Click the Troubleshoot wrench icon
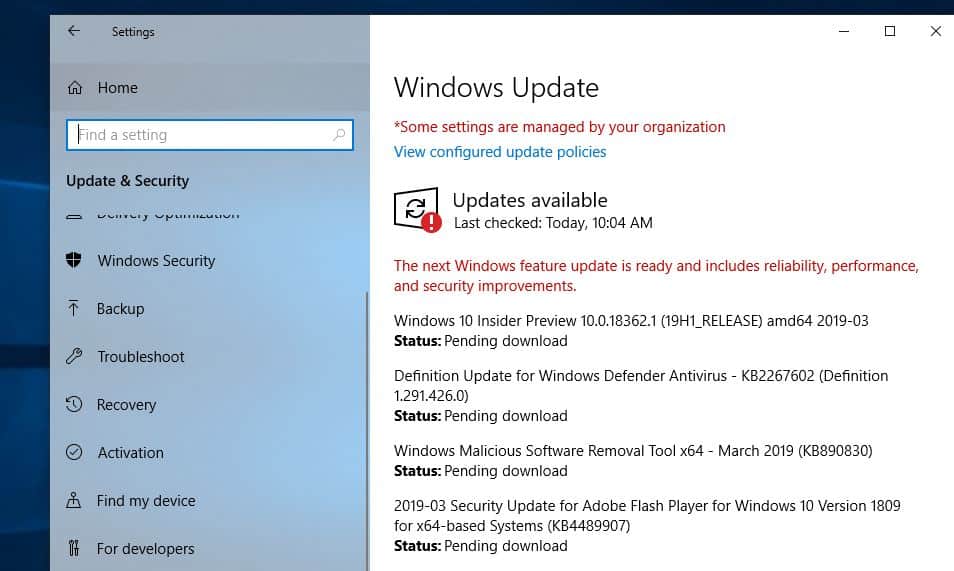 [74, 356]
